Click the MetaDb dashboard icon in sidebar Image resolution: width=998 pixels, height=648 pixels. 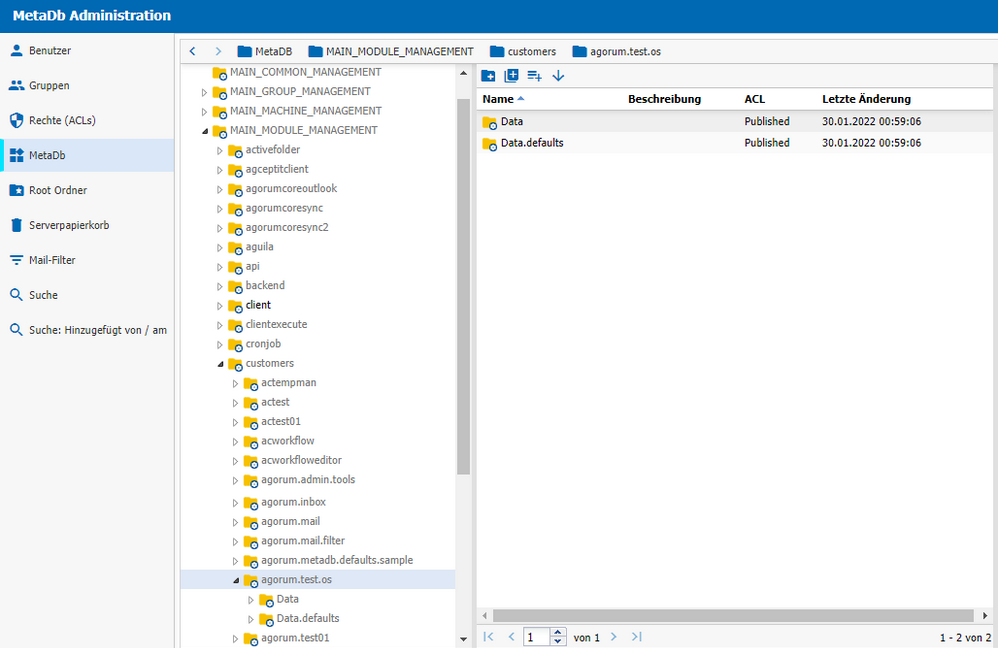click(x=17, y=155)
